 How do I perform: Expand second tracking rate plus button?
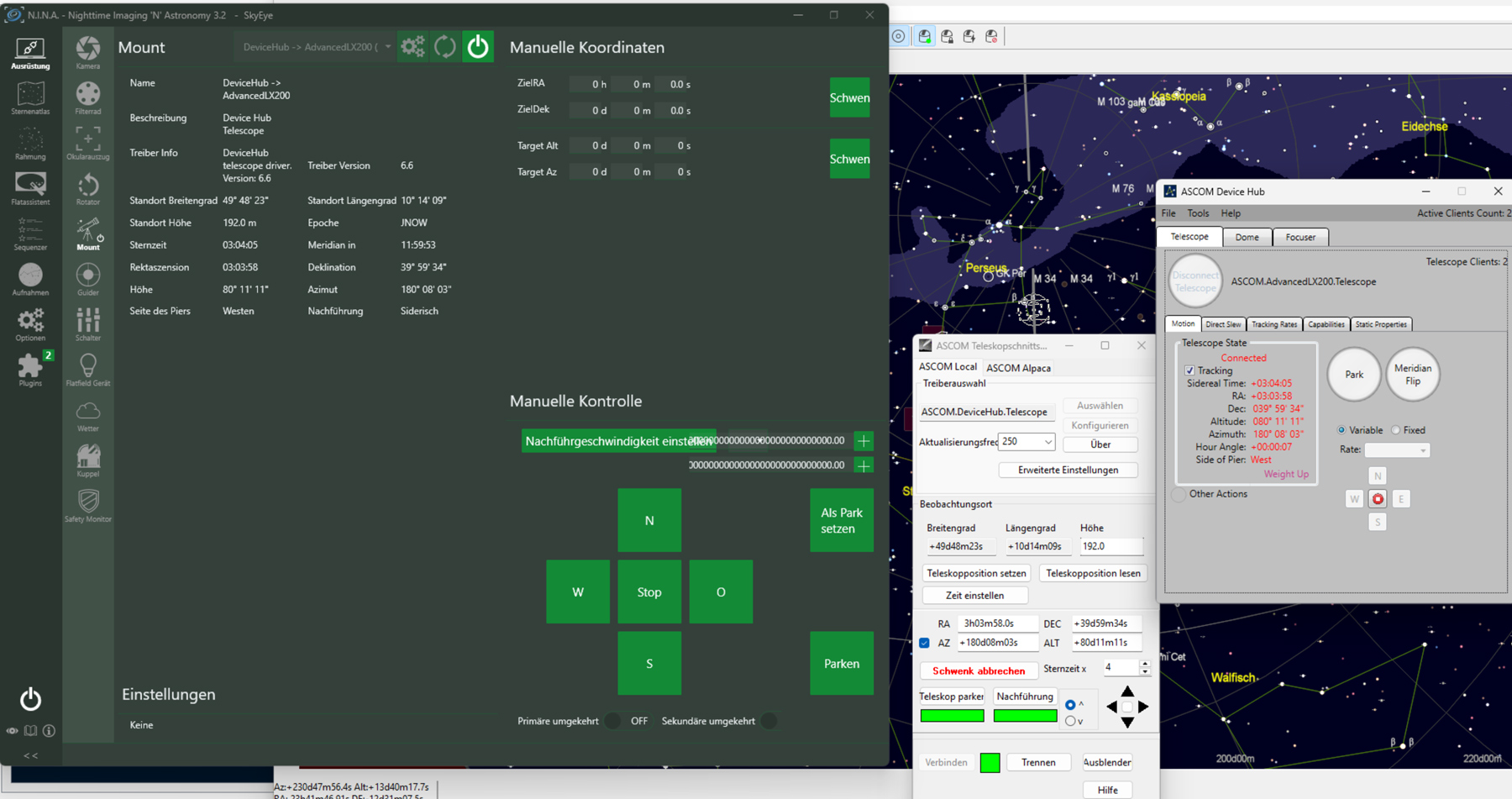pyautogui.click(x=864, y=465)
